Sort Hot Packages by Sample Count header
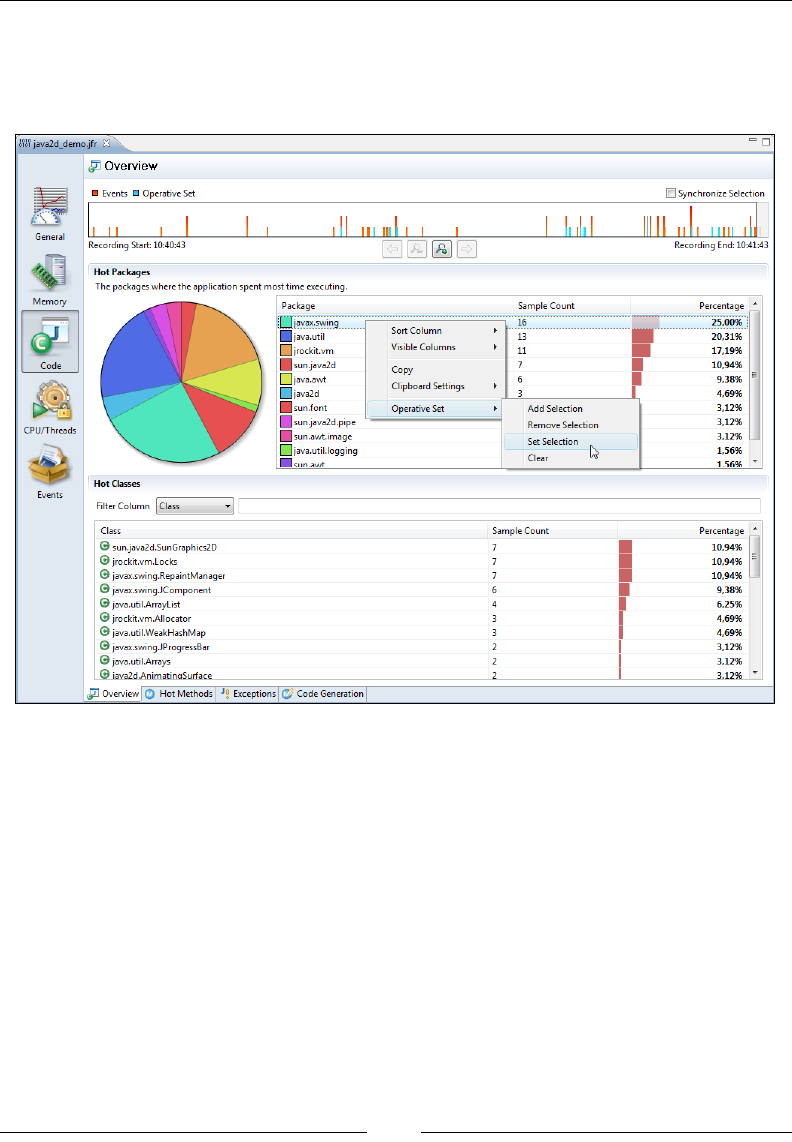792x1142 pixels. tap(572, 306)
